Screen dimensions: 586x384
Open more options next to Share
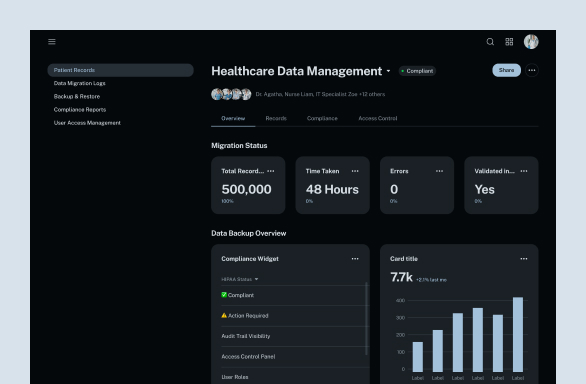531,70
